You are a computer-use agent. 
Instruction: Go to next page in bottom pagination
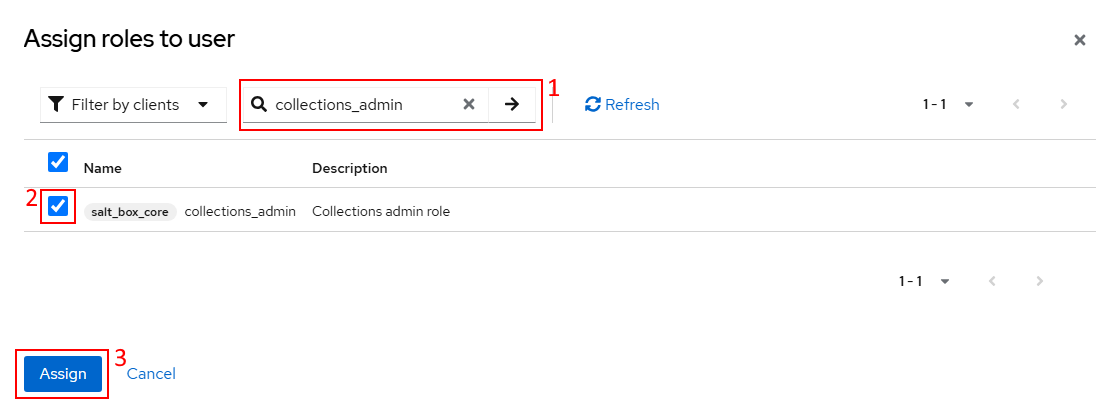tap(1040, 281)
